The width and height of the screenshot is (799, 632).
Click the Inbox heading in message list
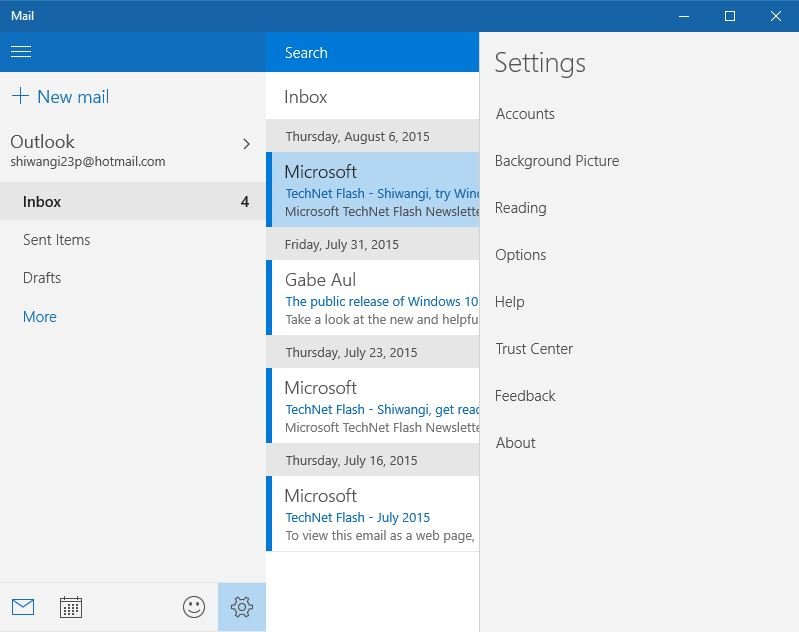click(x=306, y=97)
